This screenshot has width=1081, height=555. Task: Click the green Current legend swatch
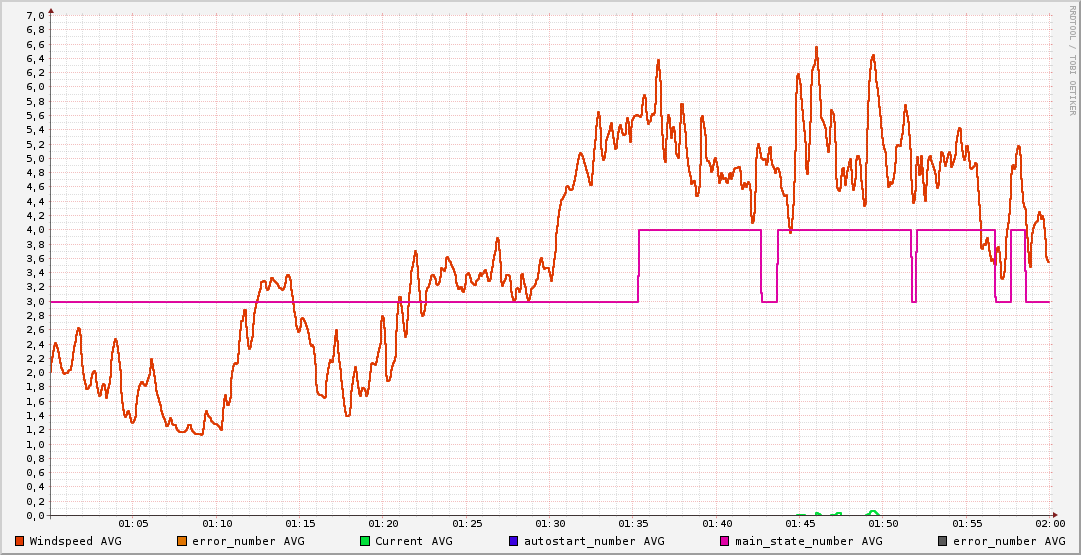pyautogui.click(x=365, y=541)
